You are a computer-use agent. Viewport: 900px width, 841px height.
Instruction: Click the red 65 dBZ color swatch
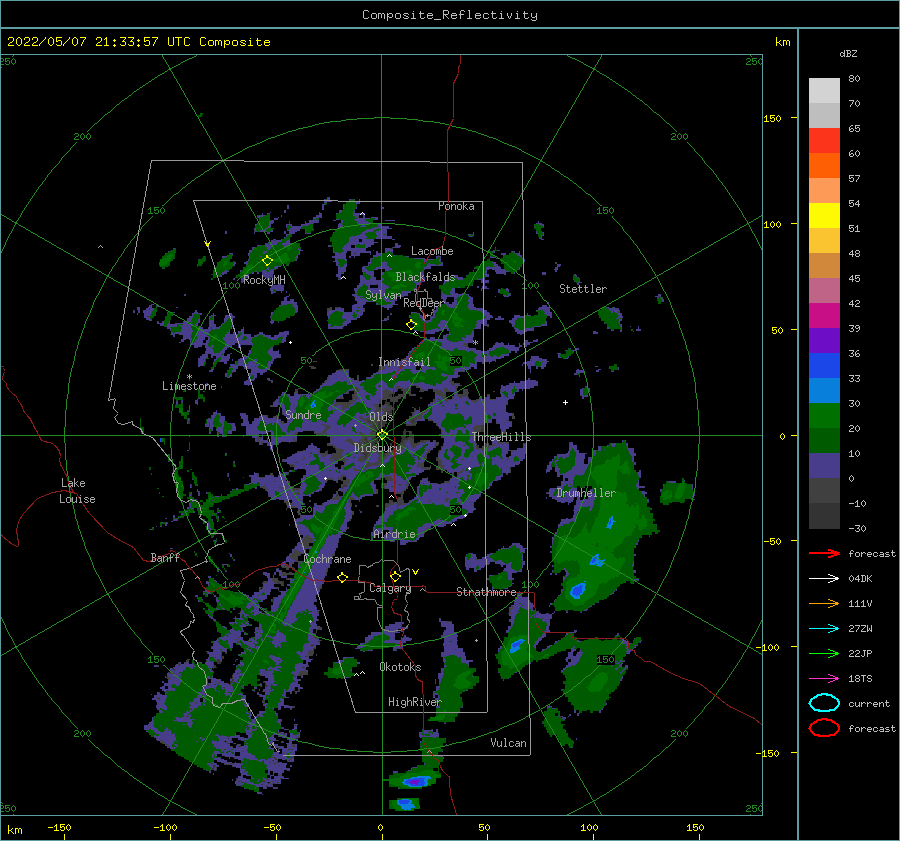click(824, 140)
